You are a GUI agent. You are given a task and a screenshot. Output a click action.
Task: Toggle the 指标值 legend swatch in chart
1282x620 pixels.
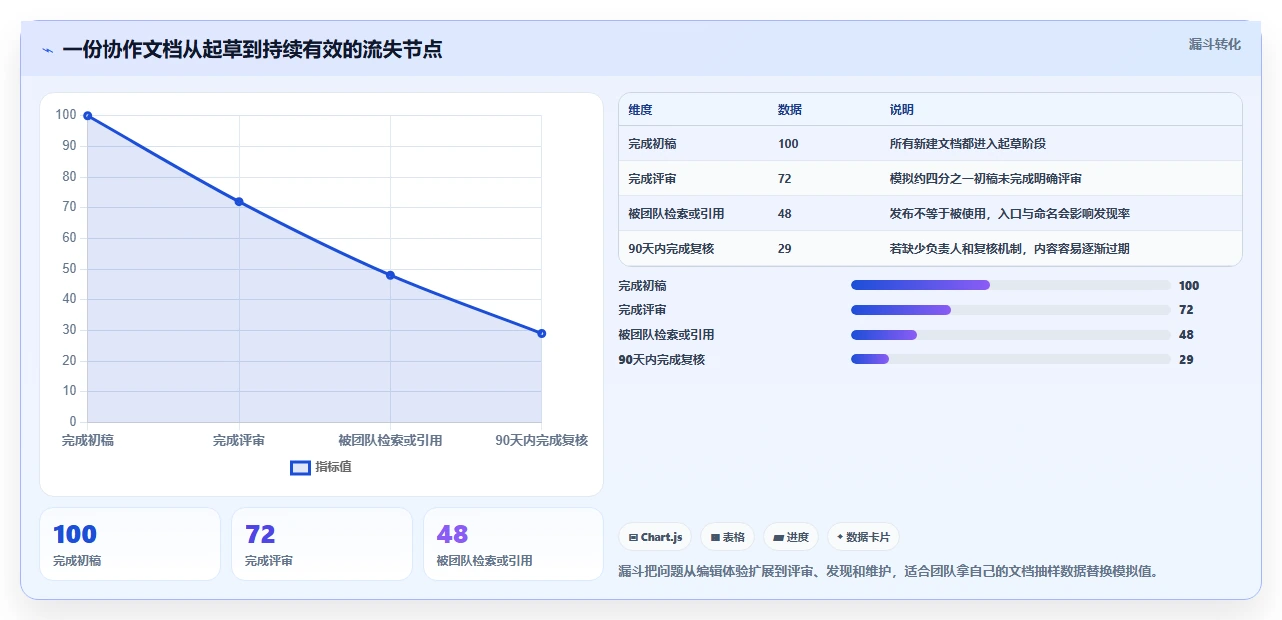coord(300,467)
